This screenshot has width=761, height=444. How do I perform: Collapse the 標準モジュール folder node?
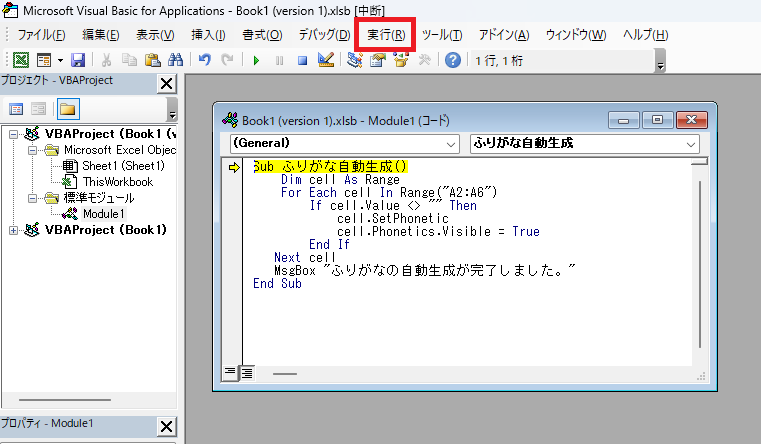(x=31, y=198)
